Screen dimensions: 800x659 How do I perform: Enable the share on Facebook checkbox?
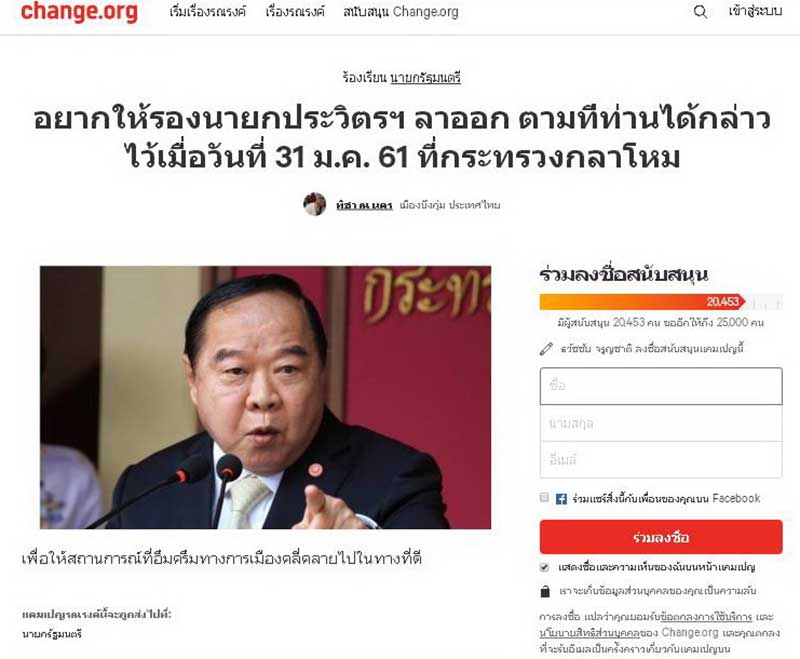click(x=544, y=497)
